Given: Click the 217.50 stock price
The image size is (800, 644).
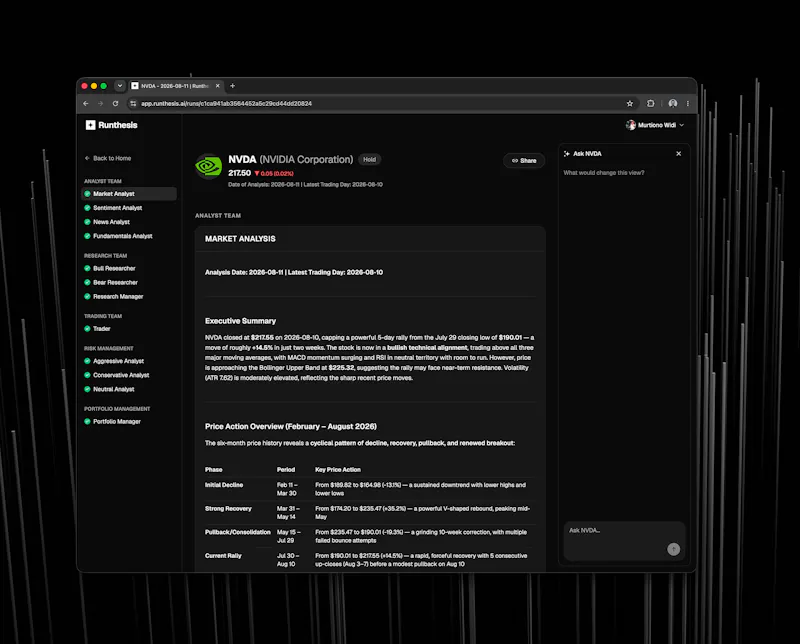Looking at the screenshot, I should pyautogui.click(x=239, y=174).
